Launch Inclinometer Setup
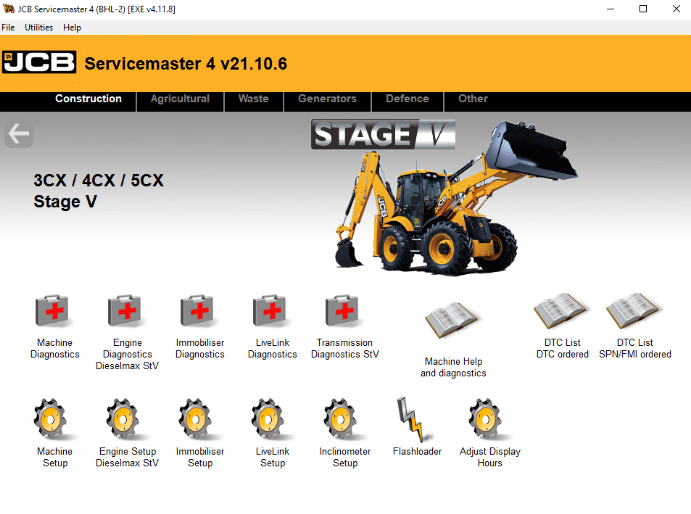 point(344,421)
